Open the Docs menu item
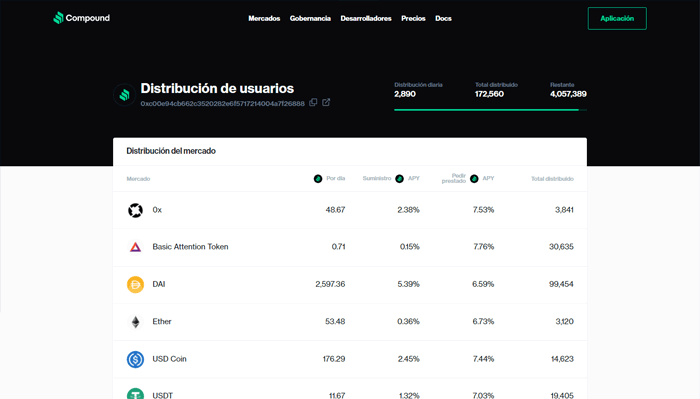700x399 pixels. point(443,18)
